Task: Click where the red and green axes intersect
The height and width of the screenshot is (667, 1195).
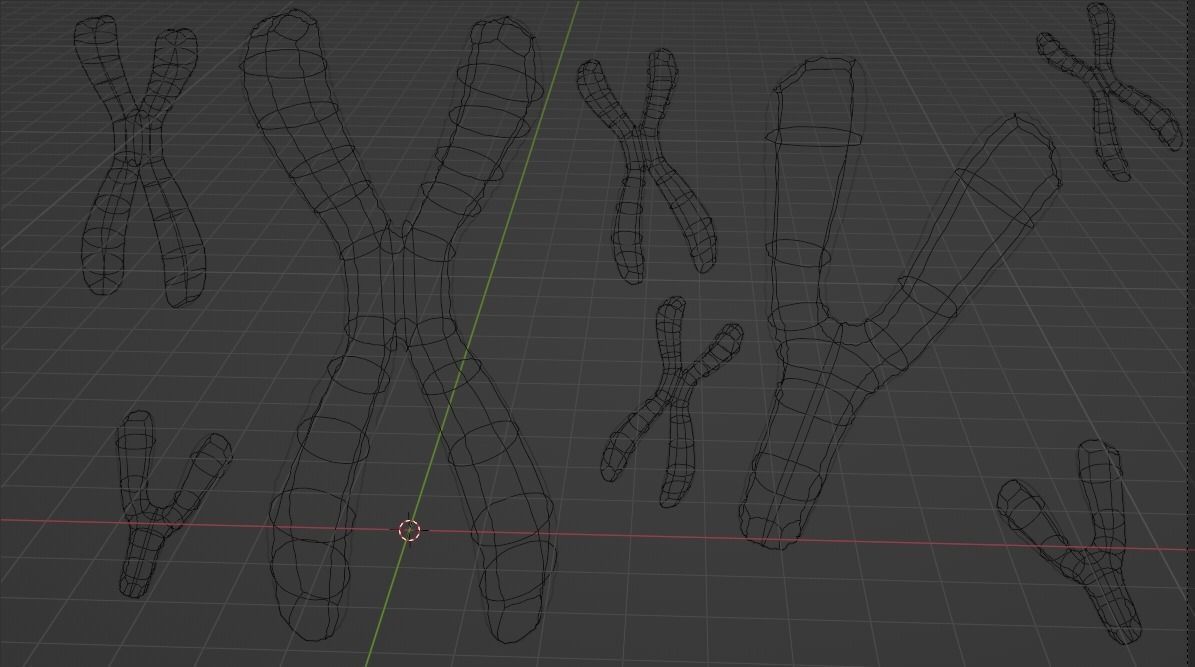Action: pyautogui.click(x=408, y=530)
